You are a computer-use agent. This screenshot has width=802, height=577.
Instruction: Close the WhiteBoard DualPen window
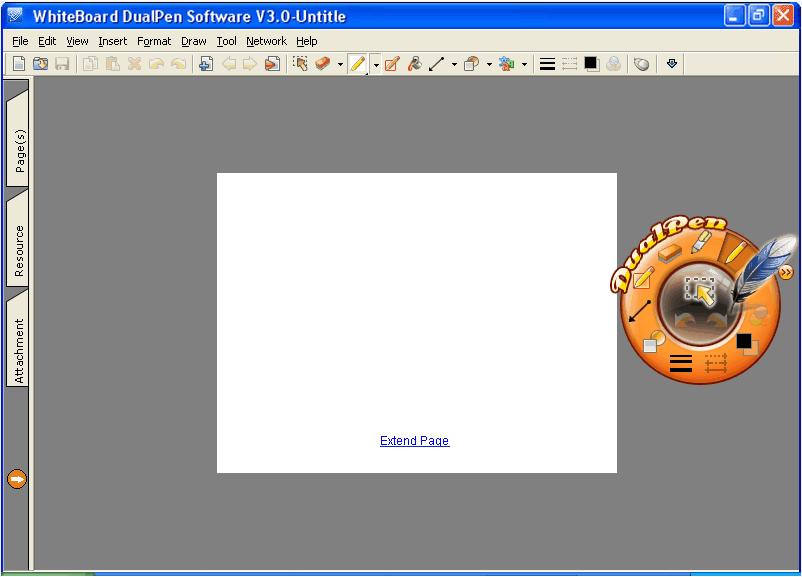point(783,16)
